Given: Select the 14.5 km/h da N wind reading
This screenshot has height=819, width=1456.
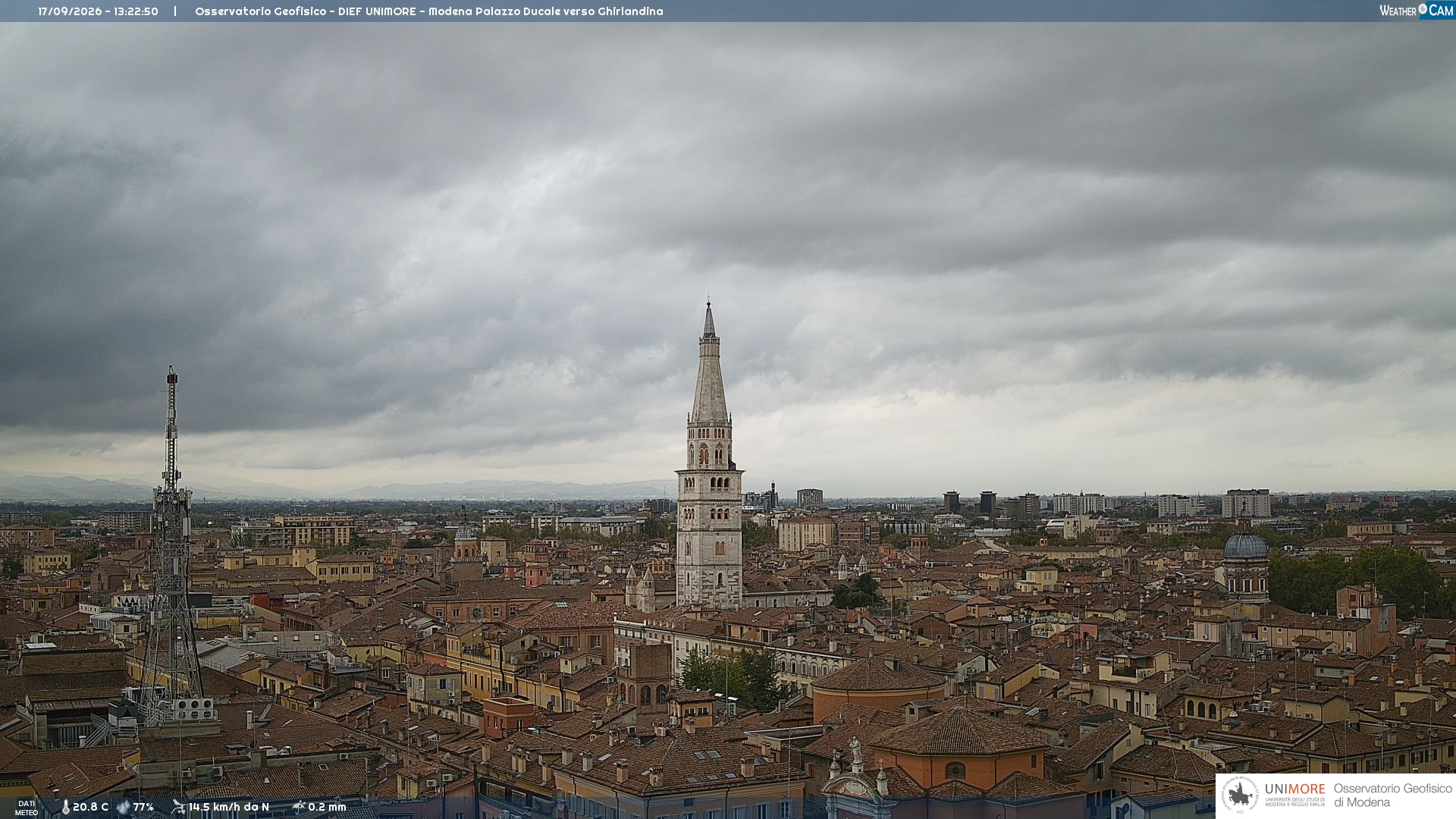Looking at the screenshot, I should click(229, 807).
